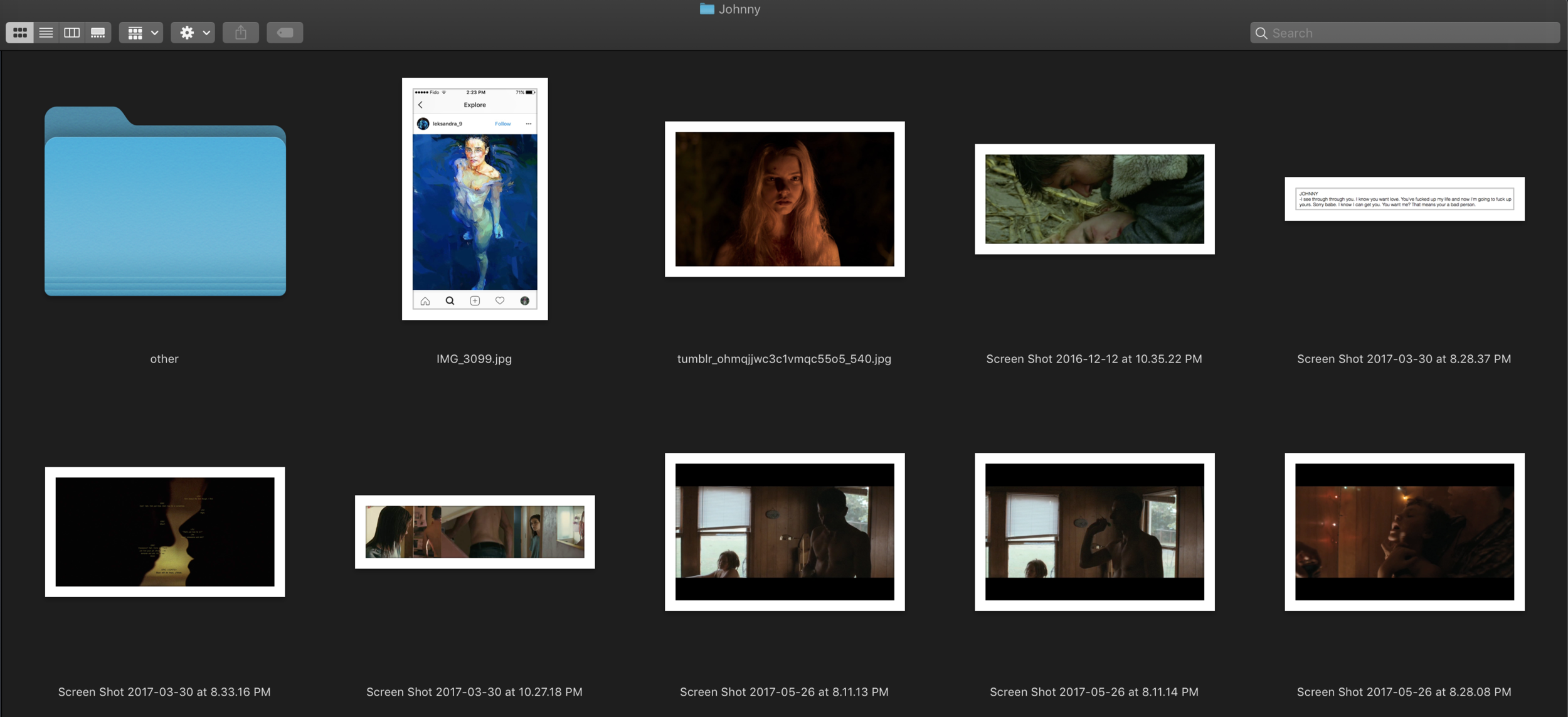Screen dimensions: 1568x717
Task: Select thumbnail of Screen Shot 2016-12-12 10.35.22 PM
Action: point(1094,199)
